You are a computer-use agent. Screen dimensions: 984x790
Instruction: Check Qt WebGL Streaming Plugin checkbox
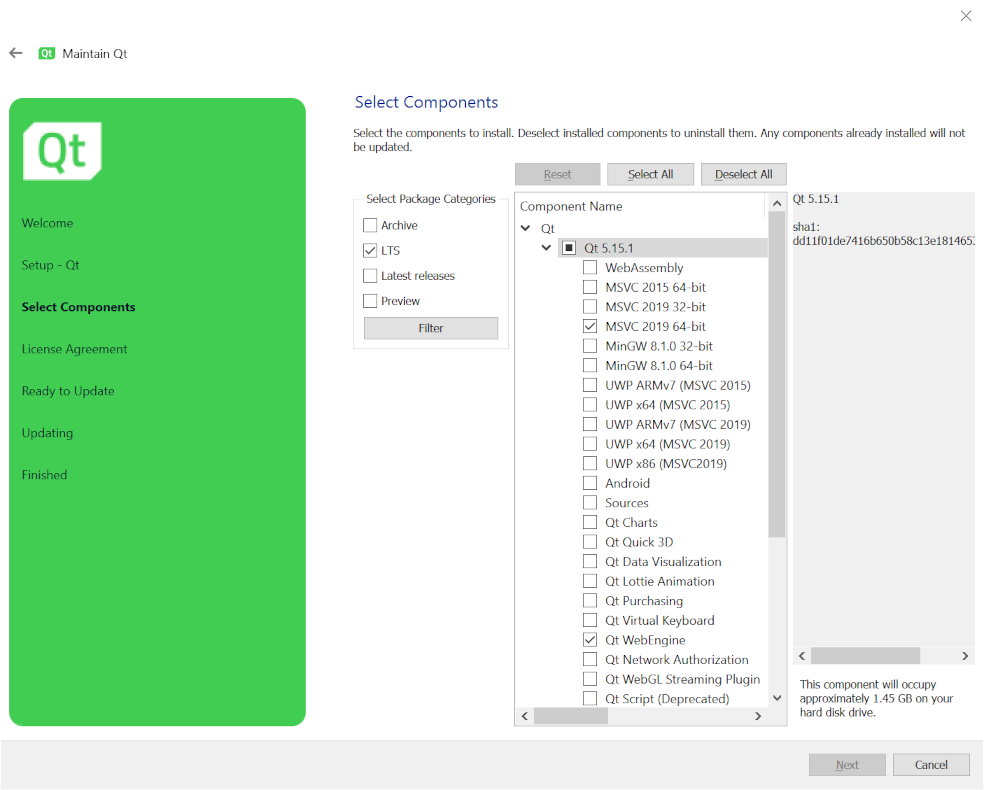click(x=590, y=679)
